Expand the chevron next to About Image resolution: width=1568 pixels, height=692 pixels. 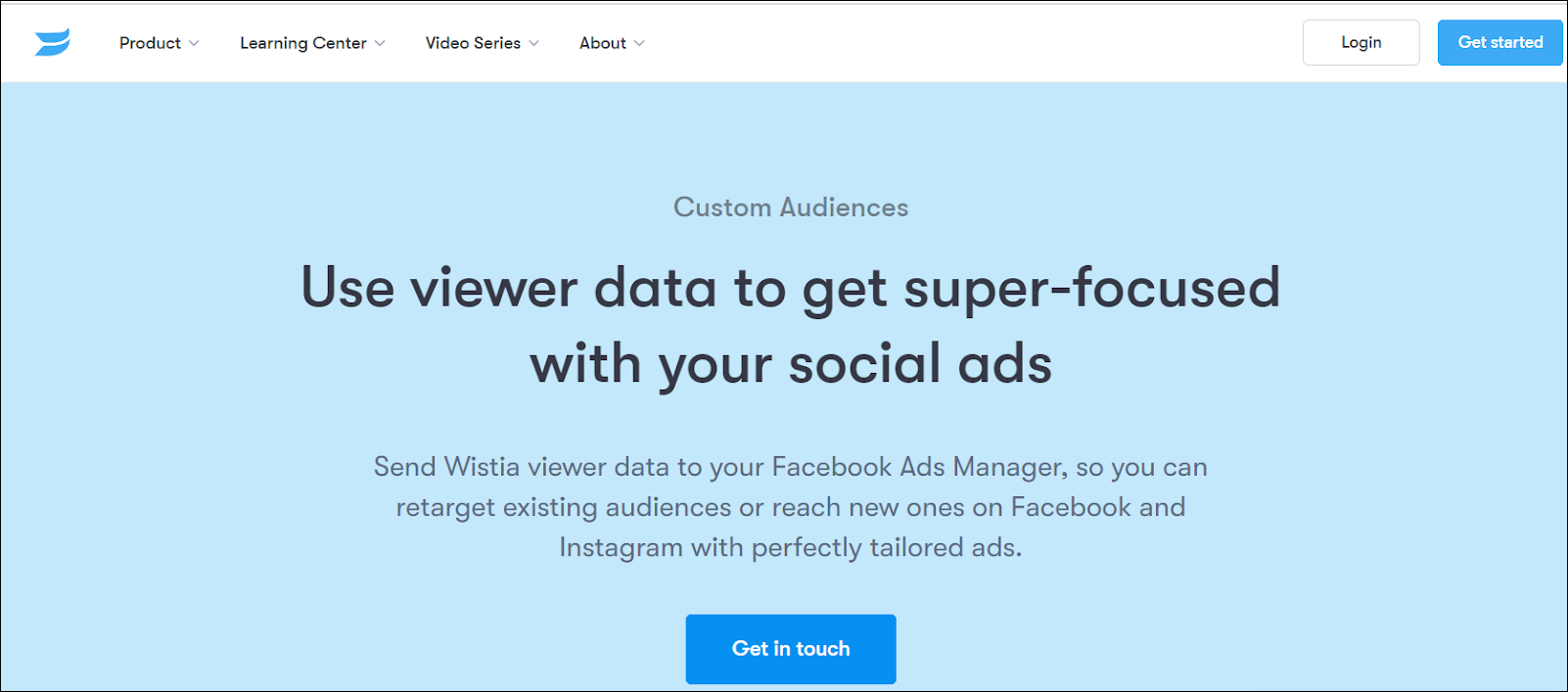tap(640, 43)
